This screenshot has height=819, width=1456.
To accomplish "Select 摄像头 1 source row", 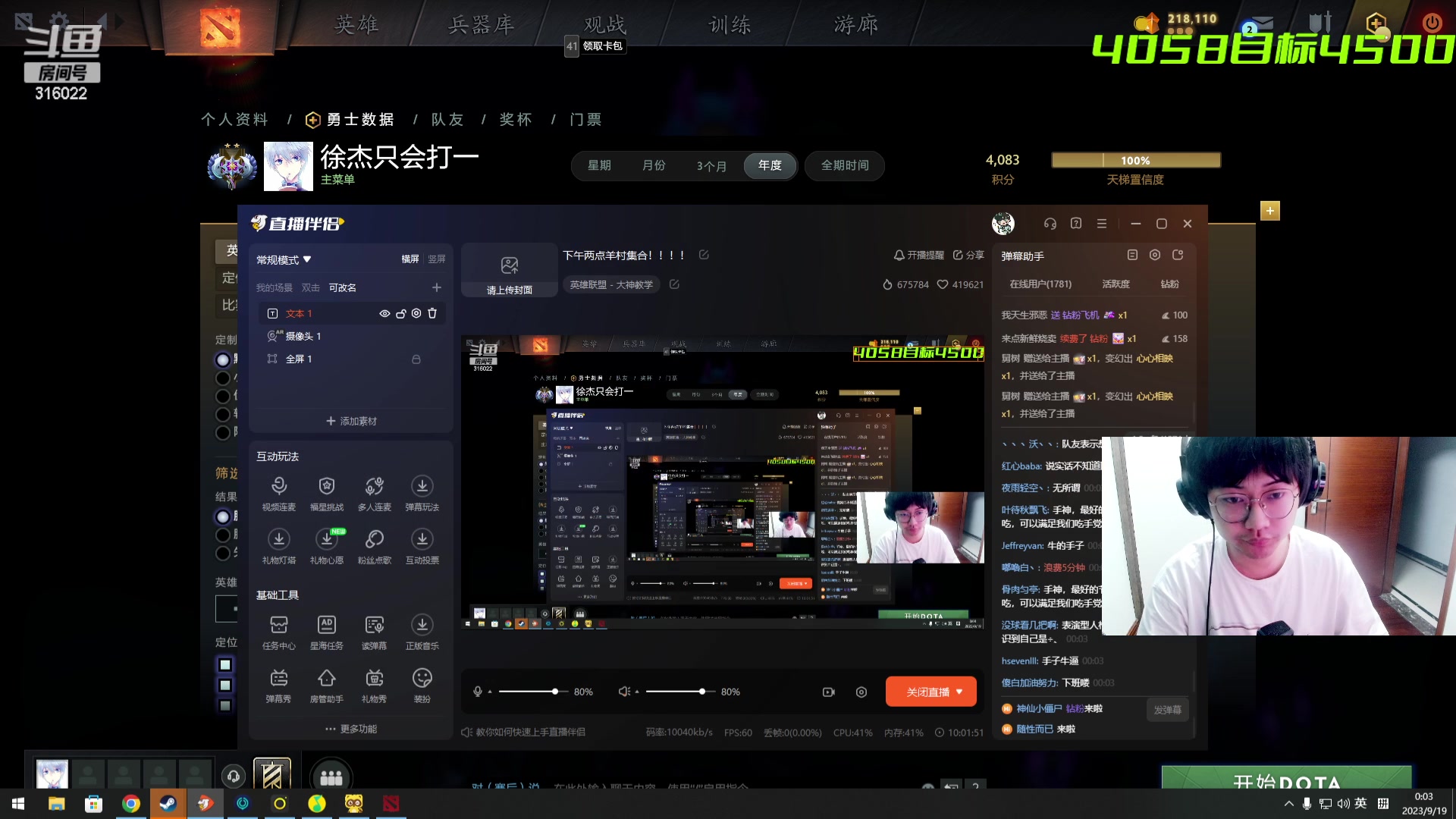I will pos(351,336).
